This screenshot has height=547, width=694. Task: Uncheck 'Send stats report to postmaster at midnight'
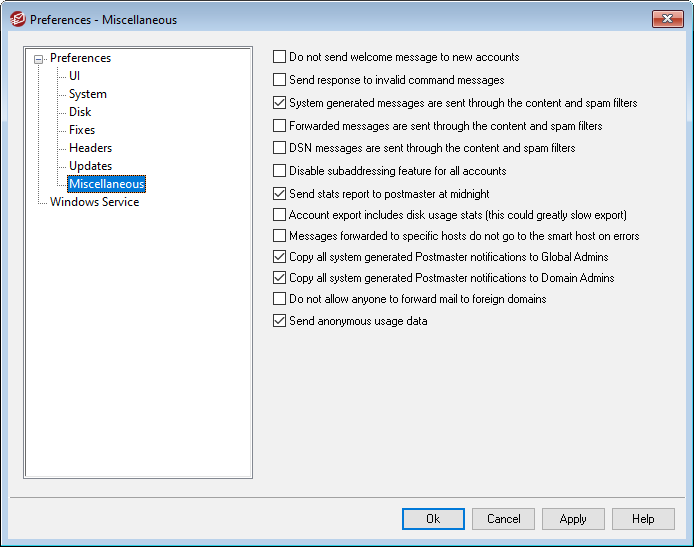pos(280,194)
